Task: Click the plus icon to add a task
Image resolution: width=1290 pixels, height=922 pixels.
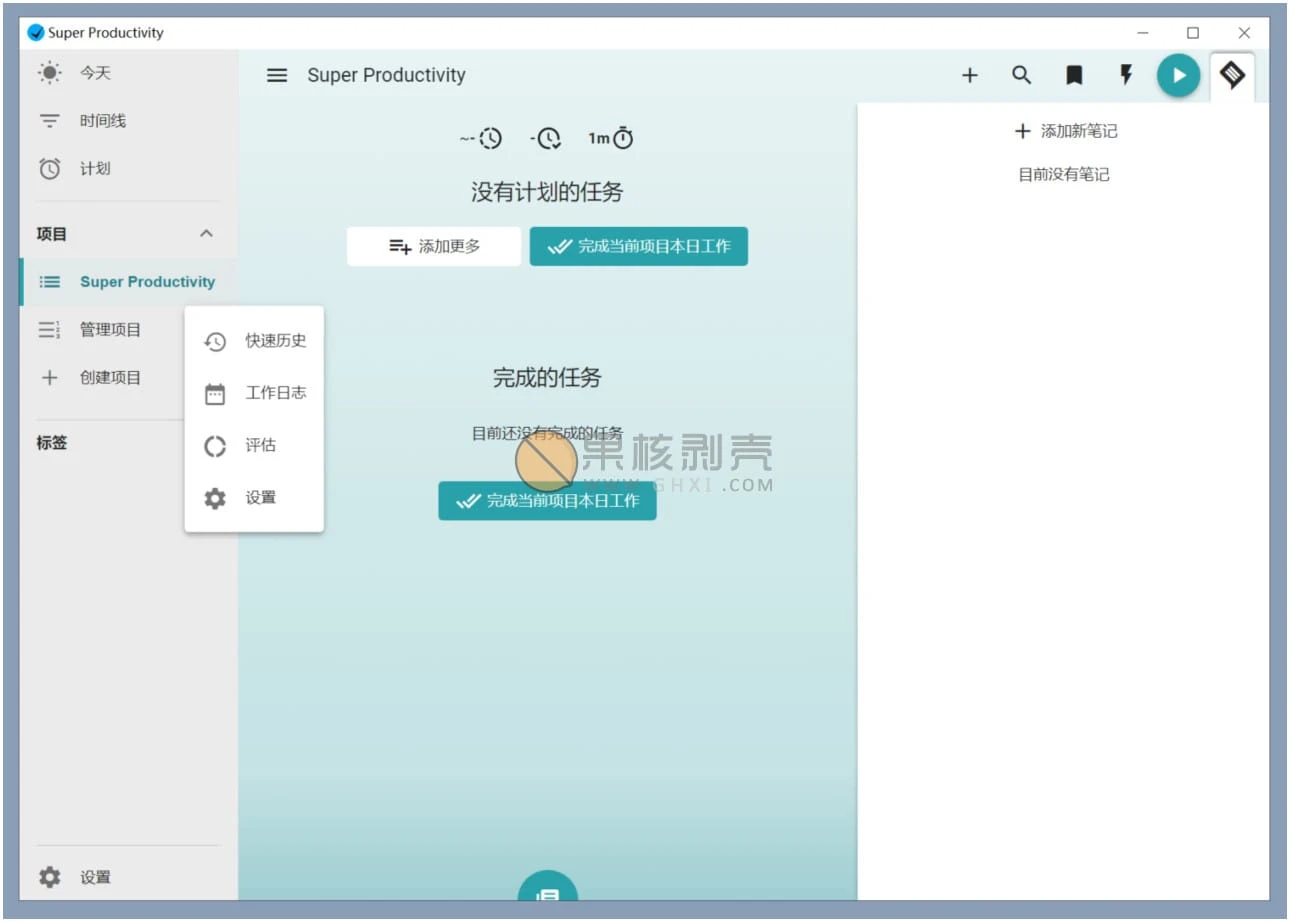Action: [970, 75]
